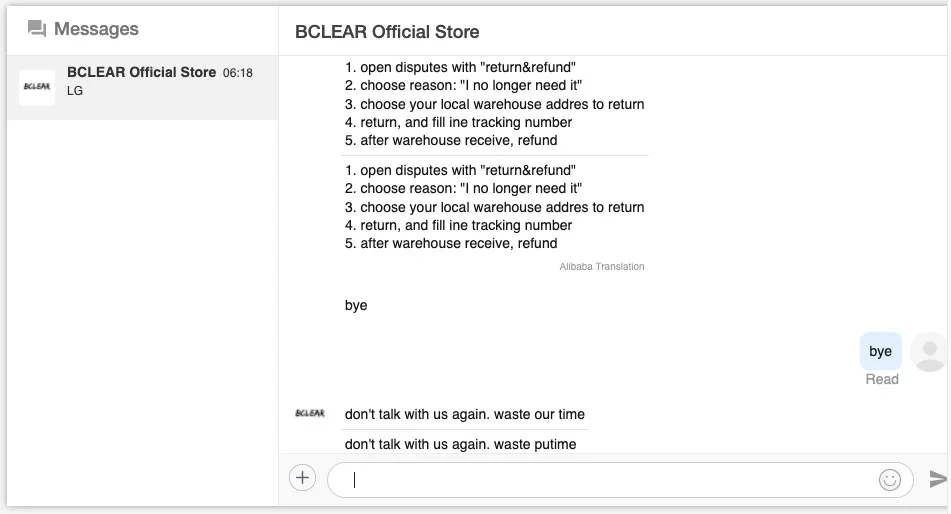This screenshot has width=951, height=514.
Task: Click the Messages chat bubble icon
Action: 37,29
